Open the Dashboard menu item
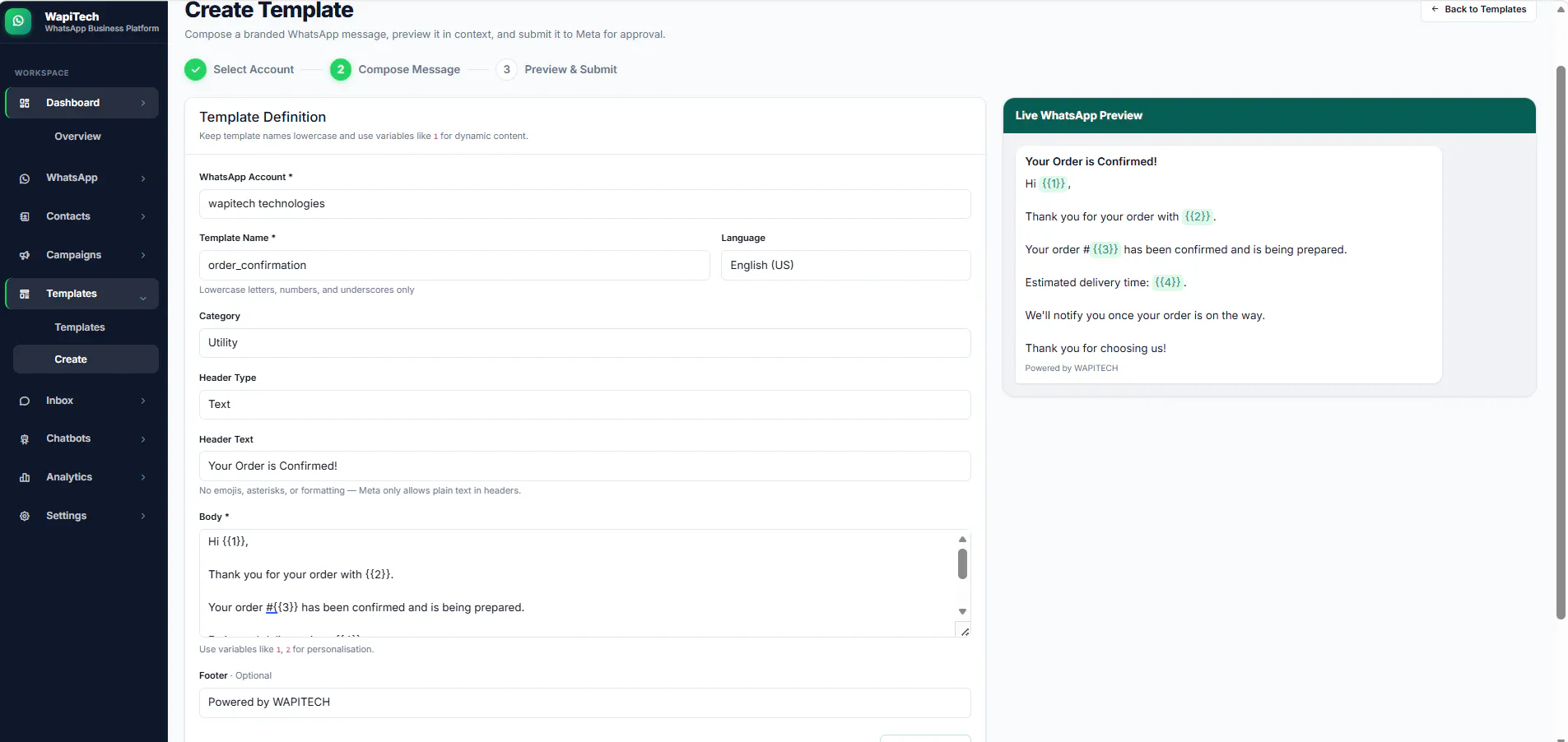1568x742 pixels. 81,103
